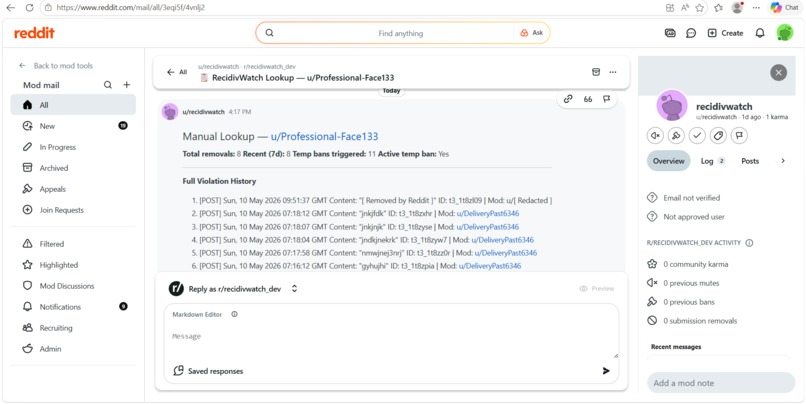This screenshot has width=806, height=404.
Task: Click the Add a mod note field
Action: (721, 383)
